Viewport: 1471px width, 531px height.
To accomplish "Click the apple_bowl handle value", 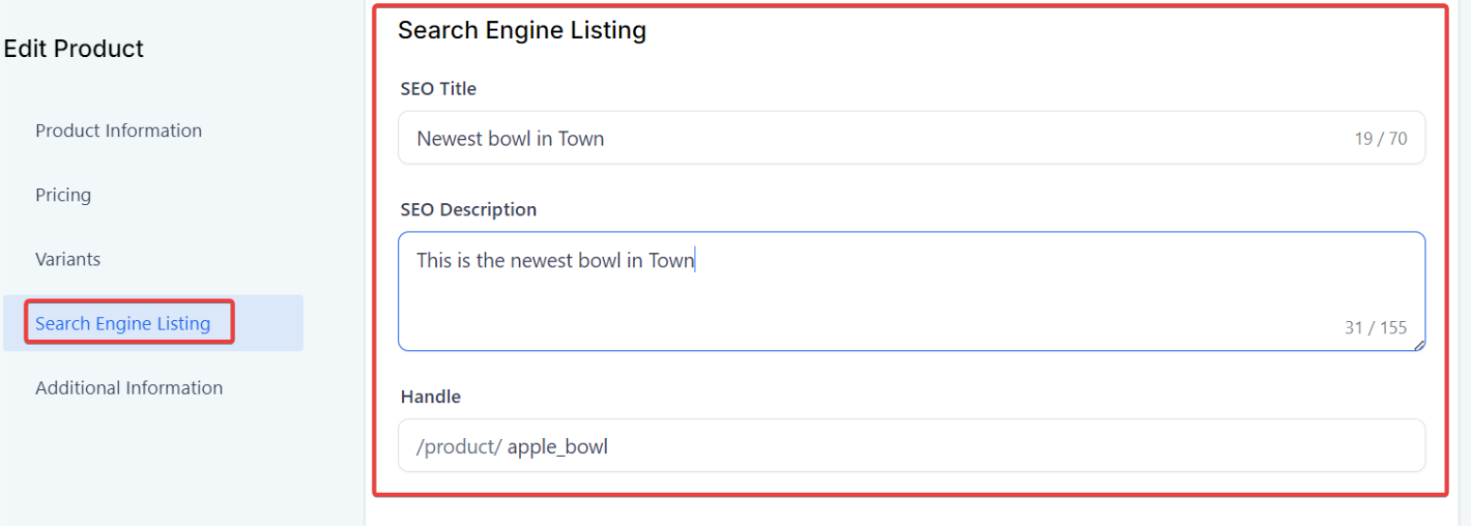I will coord(557,447).
